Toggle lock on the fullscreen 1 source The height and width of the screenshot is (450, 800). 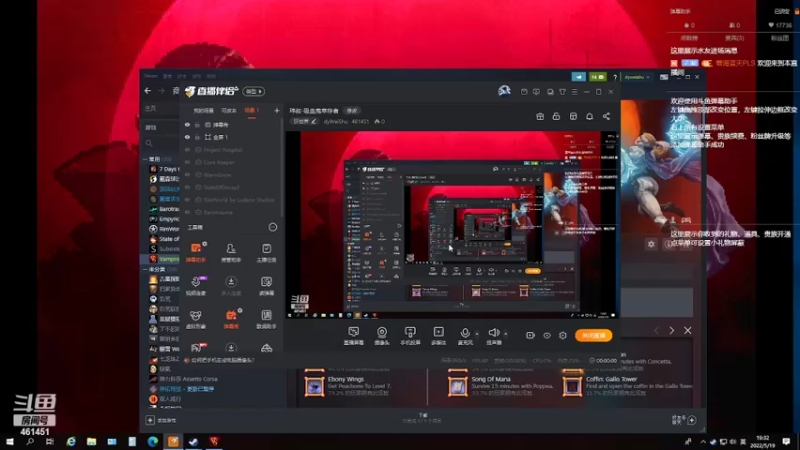[x=197, y=137]
